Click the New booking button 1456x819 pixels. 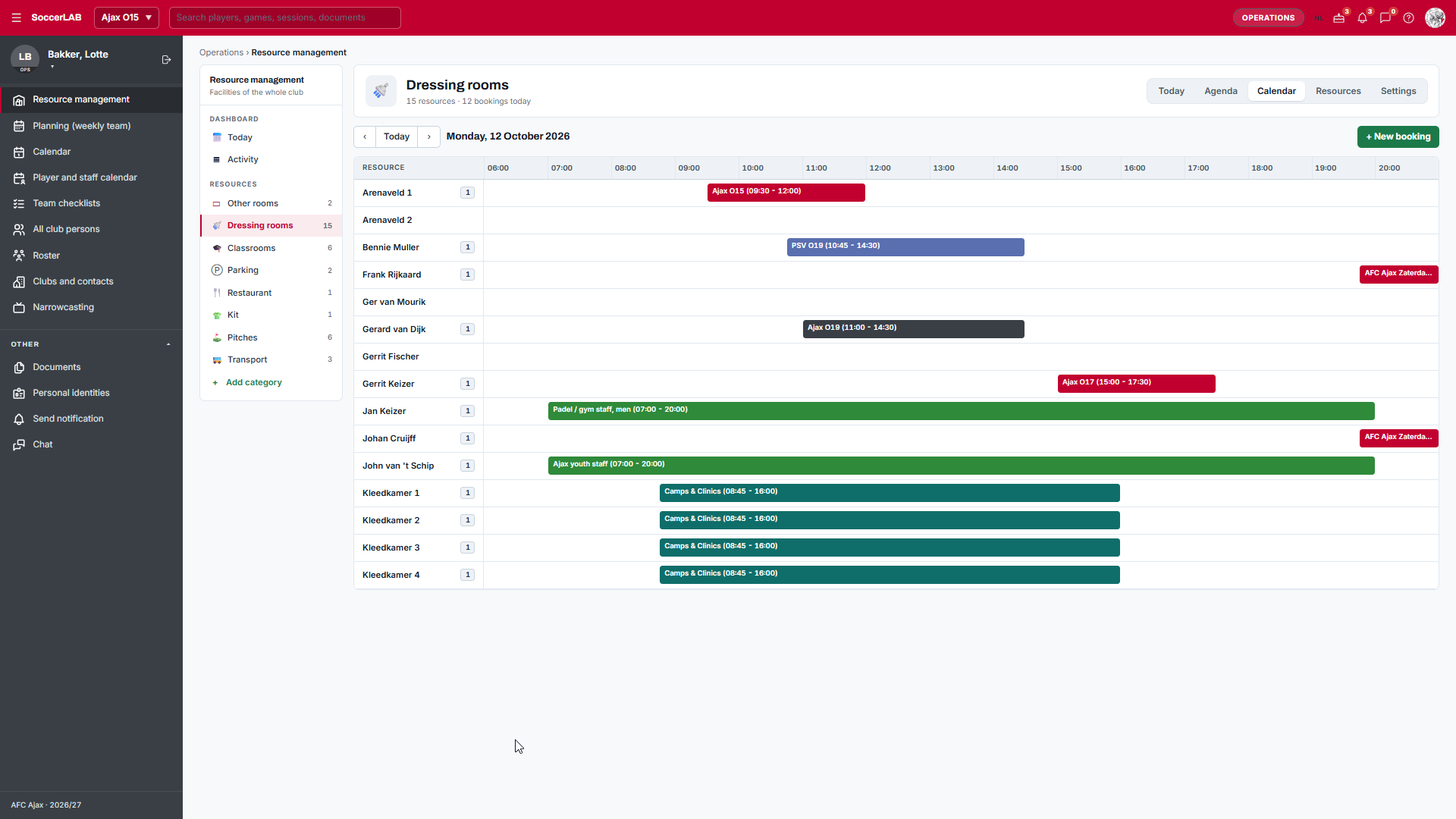(1398, 136)
